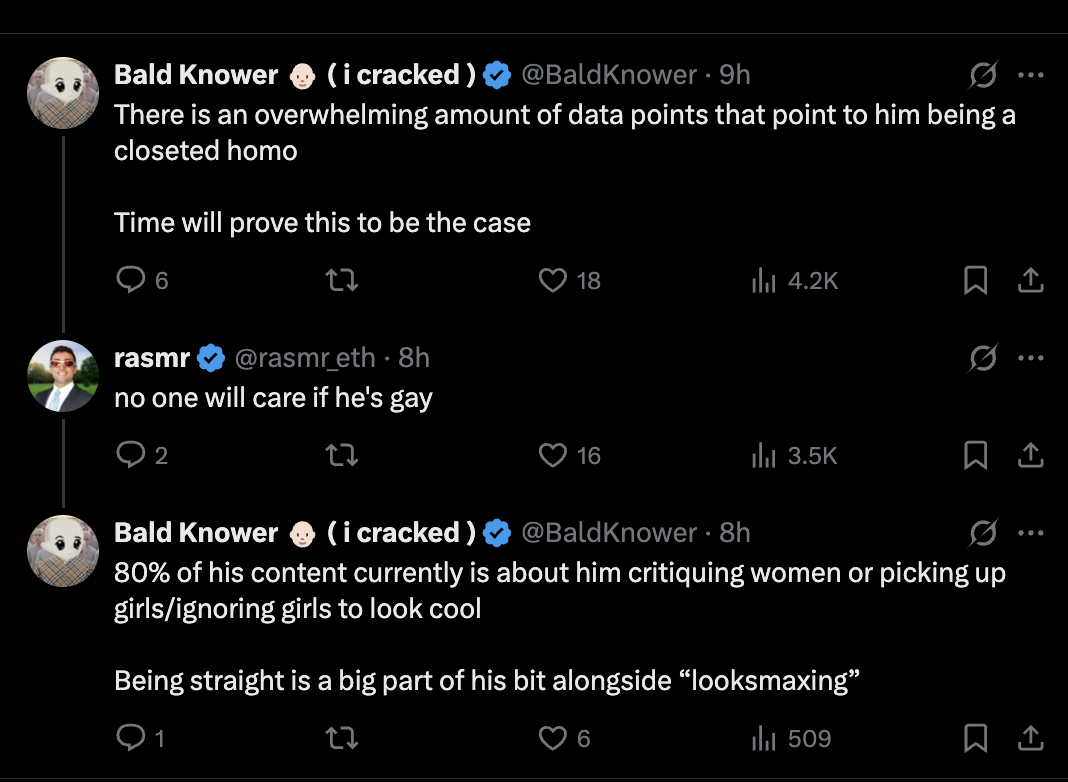The width and height of the screenshot is (1068, 782).
Task: Open more options on rasmr's tweet
Action: [1030, 357]
